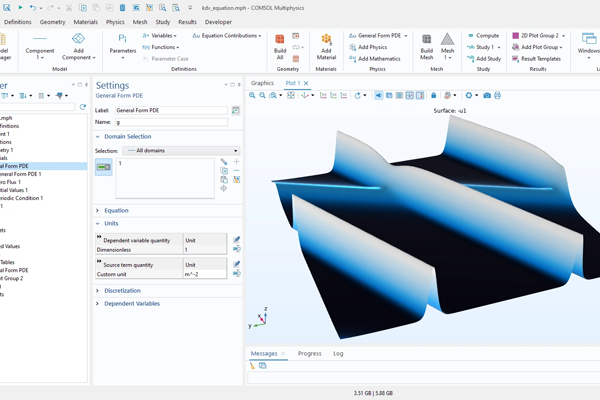Click the green run arrow in quick access toolbar
The height and width of the screenshot is (400, 600).
[20, 7]
